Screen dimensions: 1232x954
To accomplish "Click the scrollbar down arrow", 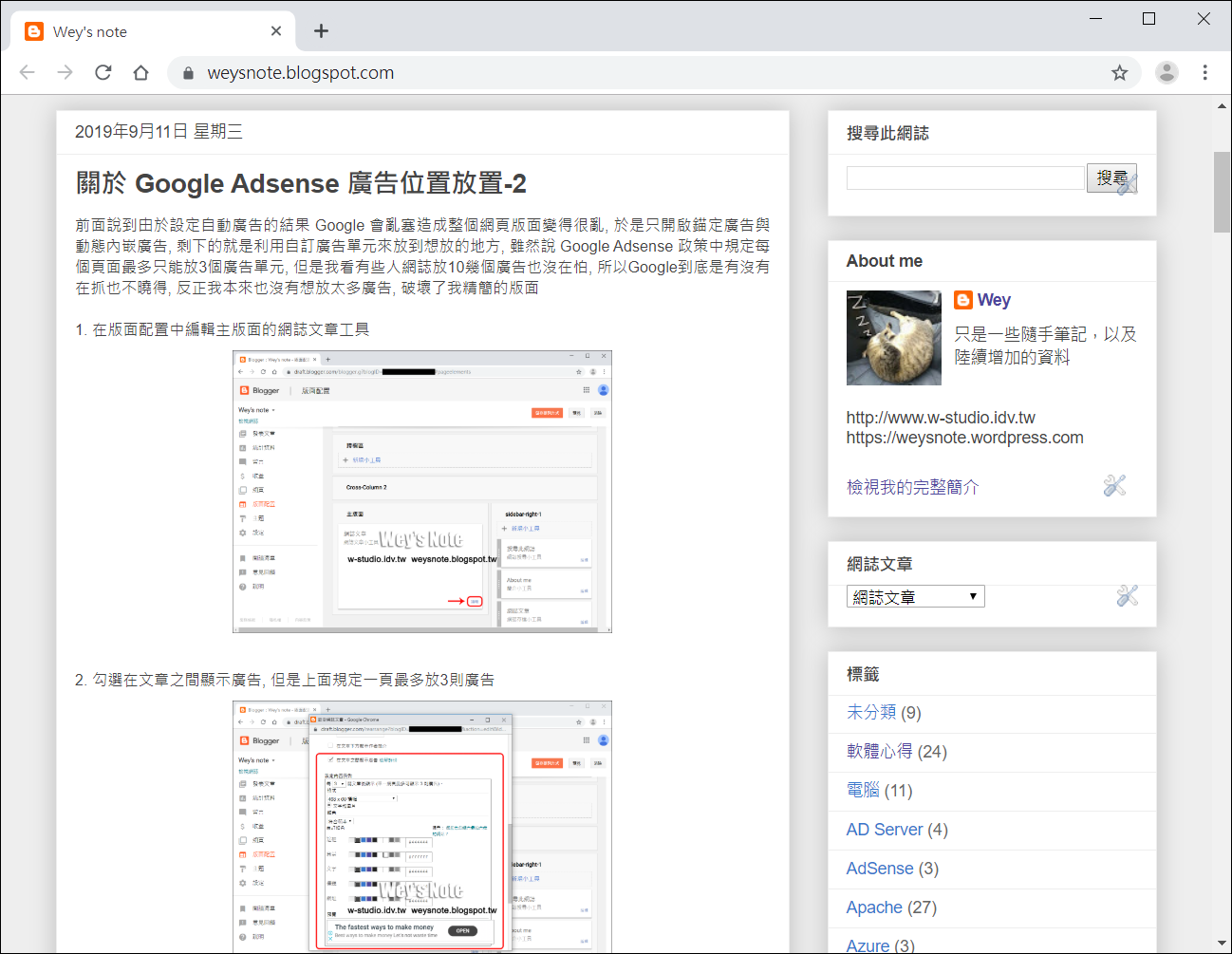I will tap(1222, 943).
